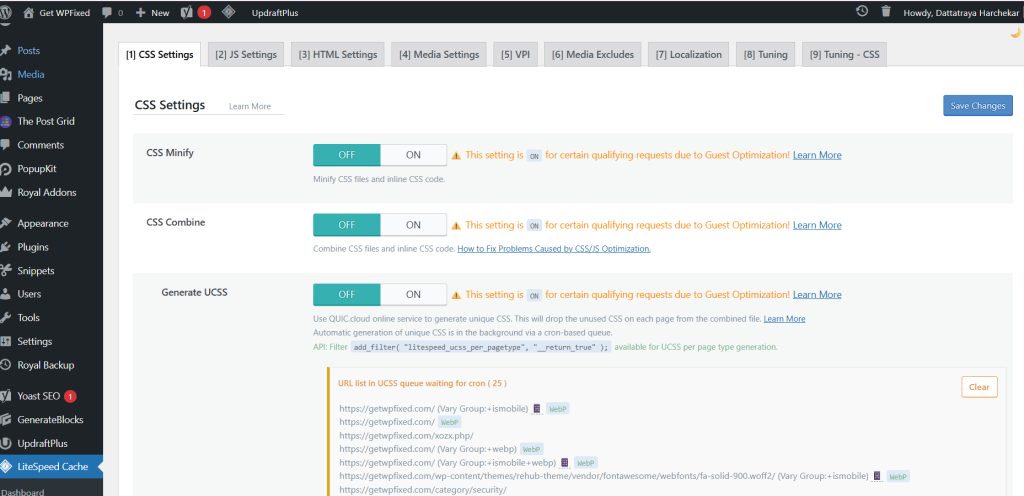Click the Settings sidebar icon

point(6,341)
